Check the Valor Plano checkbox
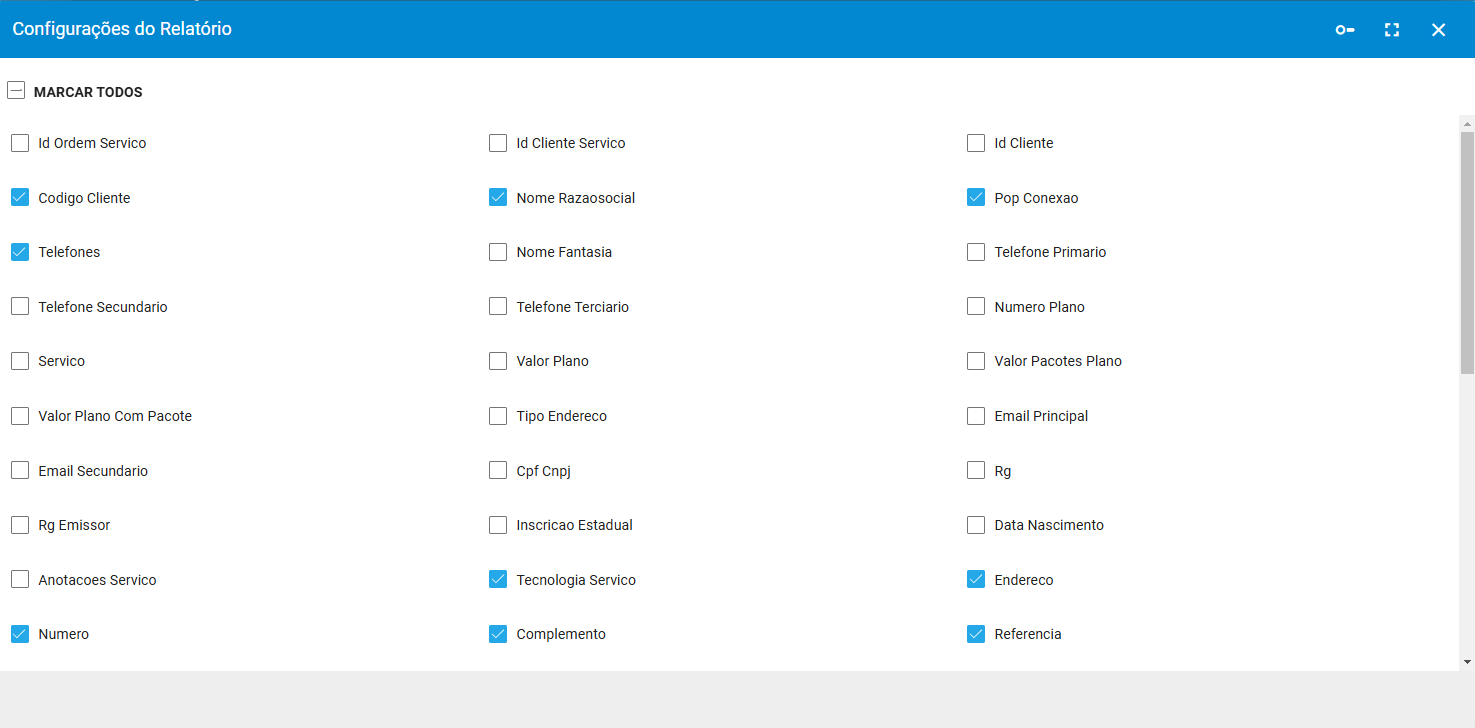 pyautogui.click(x=498, y=361)
